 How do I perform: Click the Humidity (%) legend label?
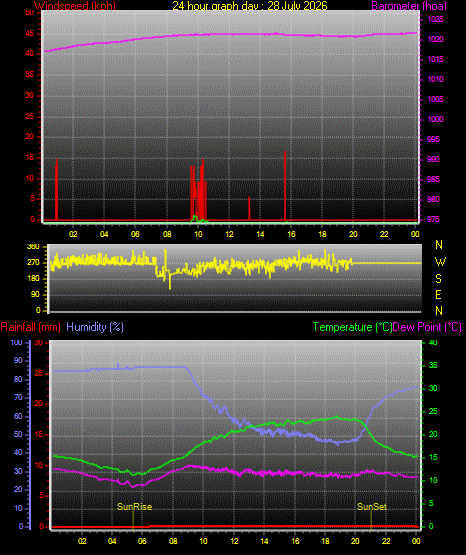tap(95, 327)
